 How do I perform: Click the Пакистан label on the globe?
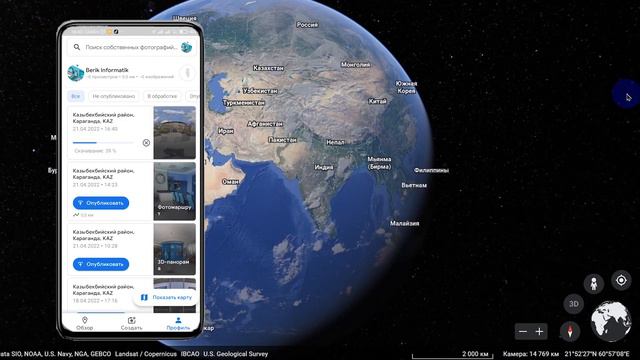pyautogui.click(x=282, y=140)
